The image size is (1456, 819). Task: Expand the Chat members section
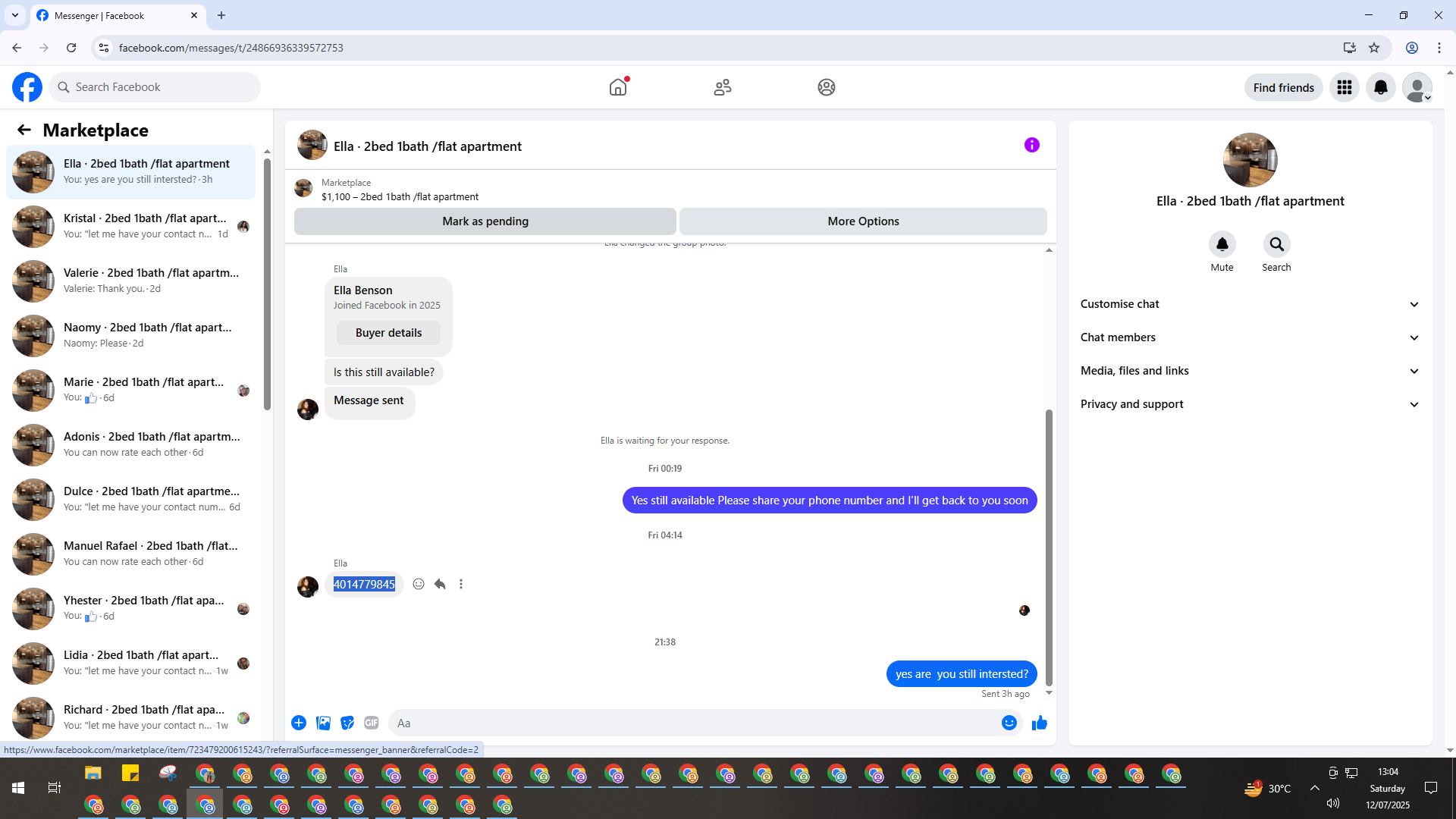click(x=1249, y=337)
